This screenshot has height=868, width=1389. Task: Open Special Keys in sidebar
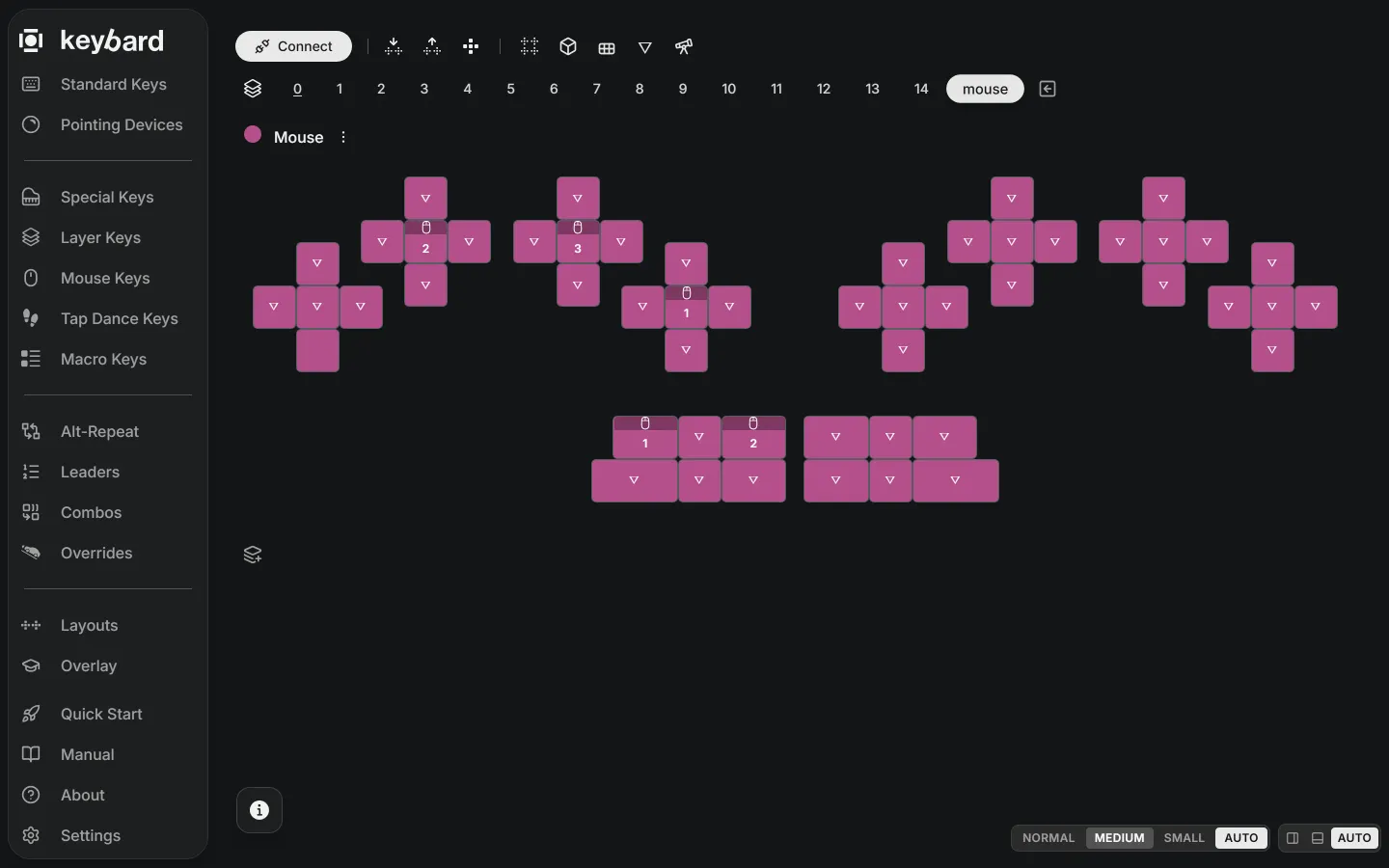(x=107, y=197)
